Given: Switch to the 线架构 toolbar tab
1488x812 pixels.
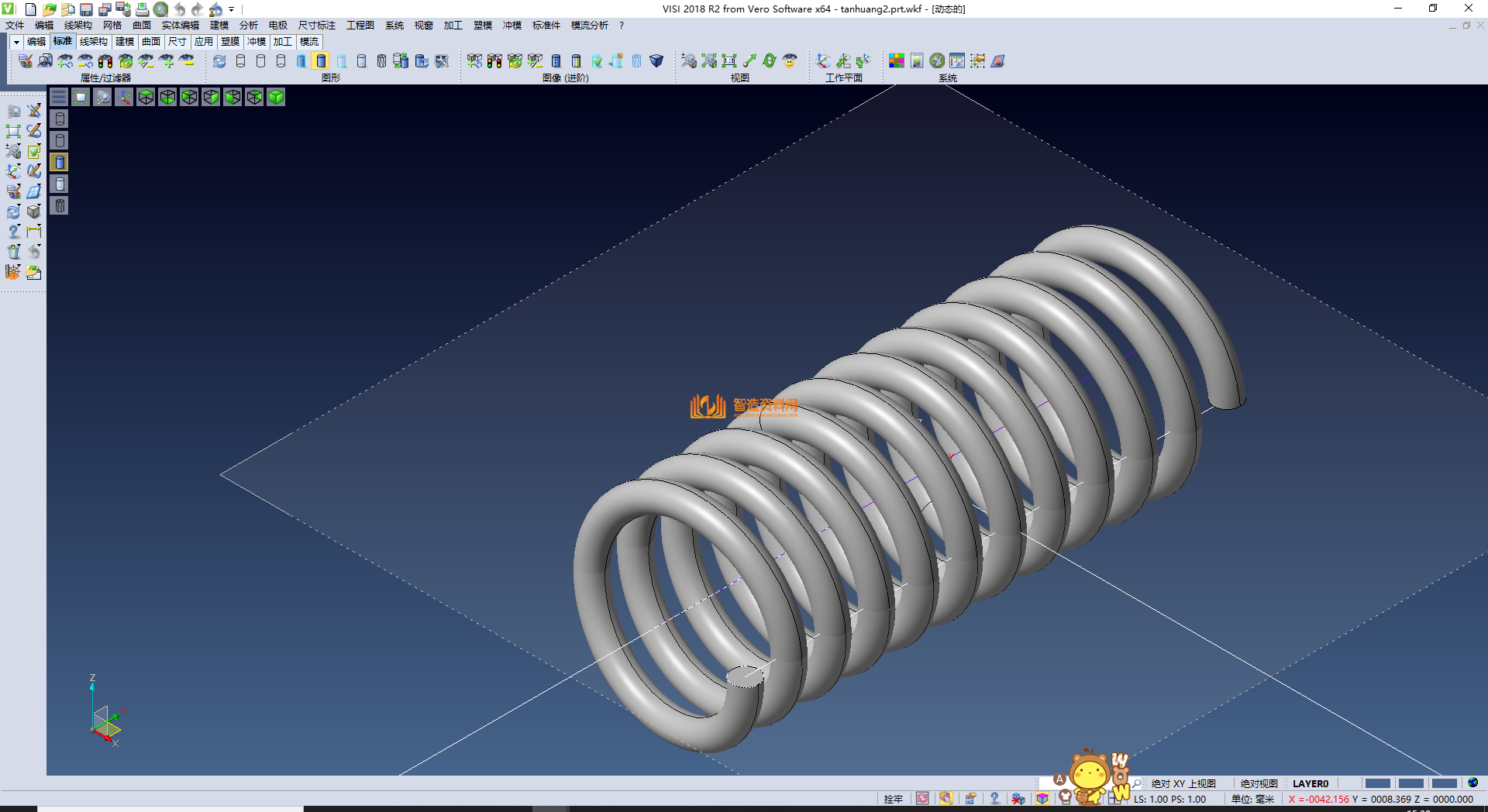Looking at the screenshot, I should tap(93, 42).
